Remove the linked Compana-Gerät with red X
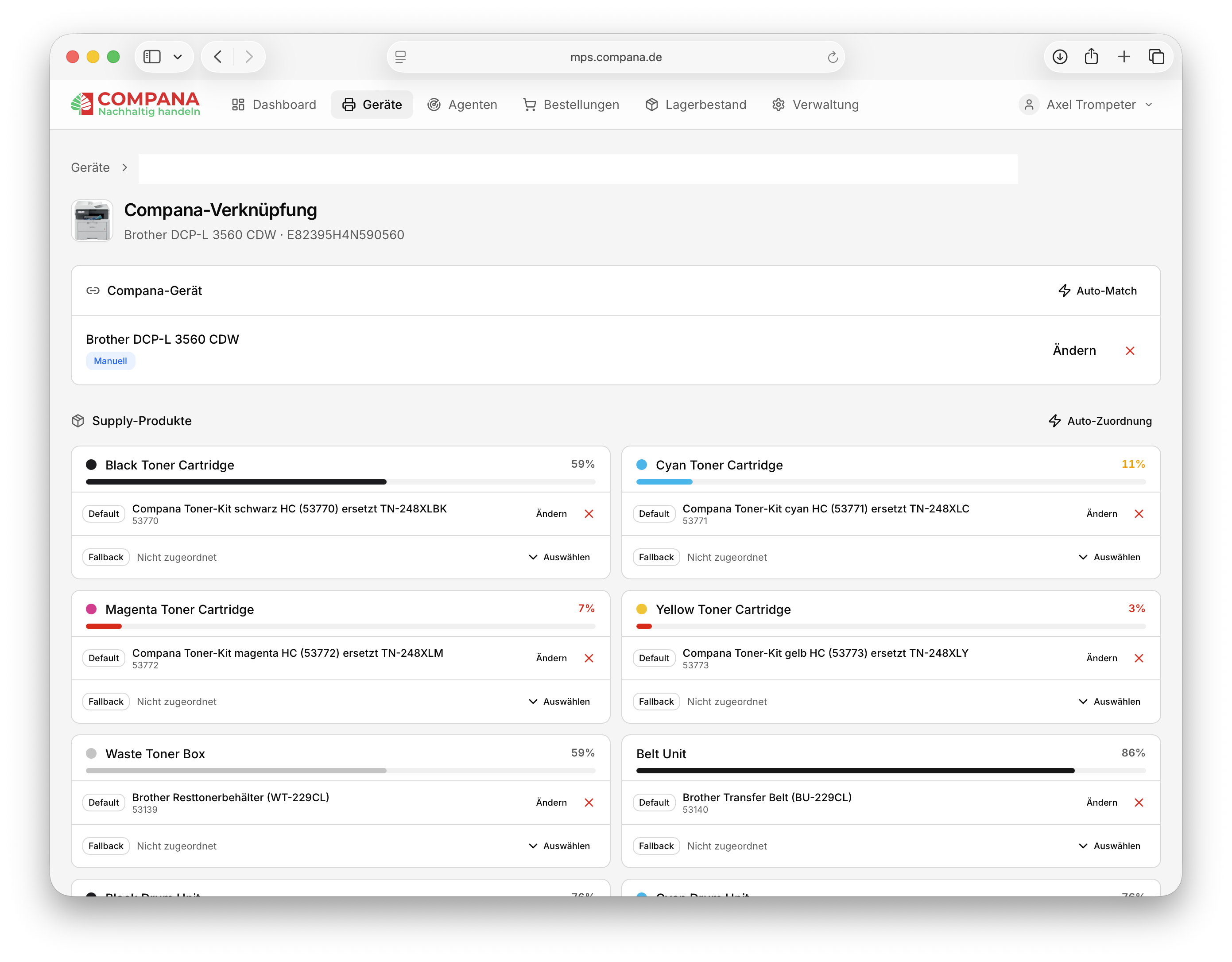The image size is (1232, 962). click(x=1130, y=350)
